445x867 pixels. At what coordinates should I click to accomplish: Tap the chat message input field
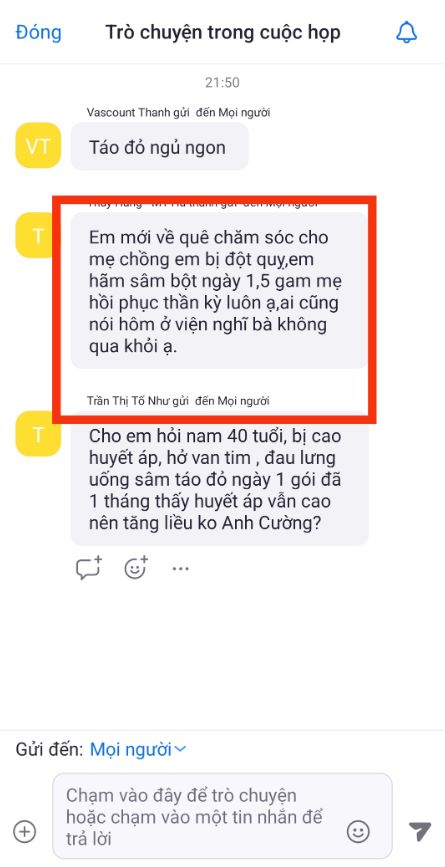tap(222, 816)
